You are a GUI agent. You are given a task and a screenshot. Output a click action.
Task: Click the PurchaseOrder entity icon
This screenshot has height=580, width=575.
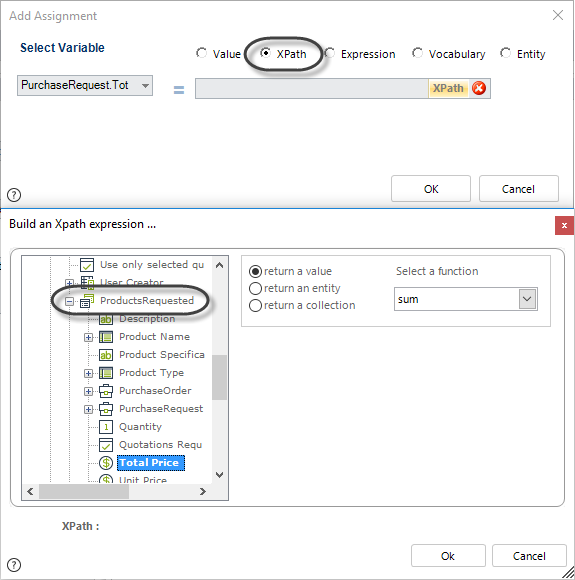click(x=106, y=391)
